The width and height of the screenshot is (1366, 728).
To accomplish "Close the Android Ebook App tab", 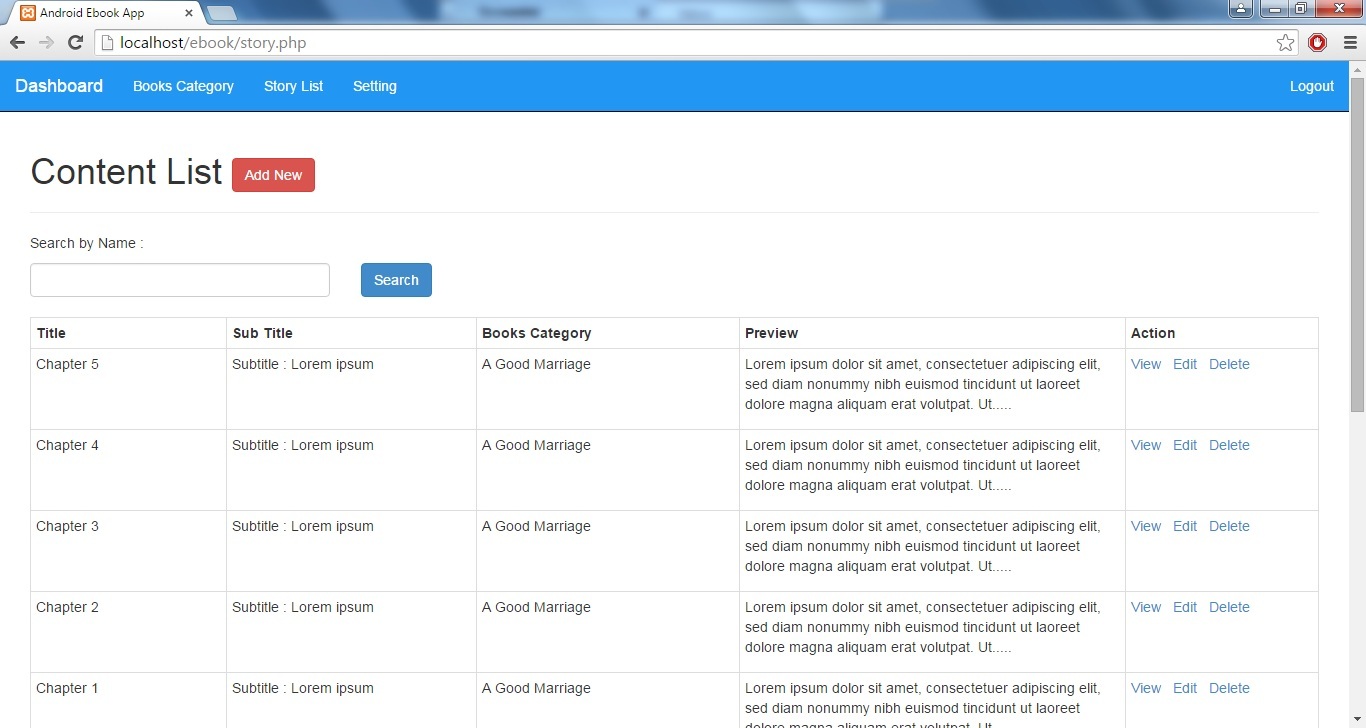I will point(189,13).
